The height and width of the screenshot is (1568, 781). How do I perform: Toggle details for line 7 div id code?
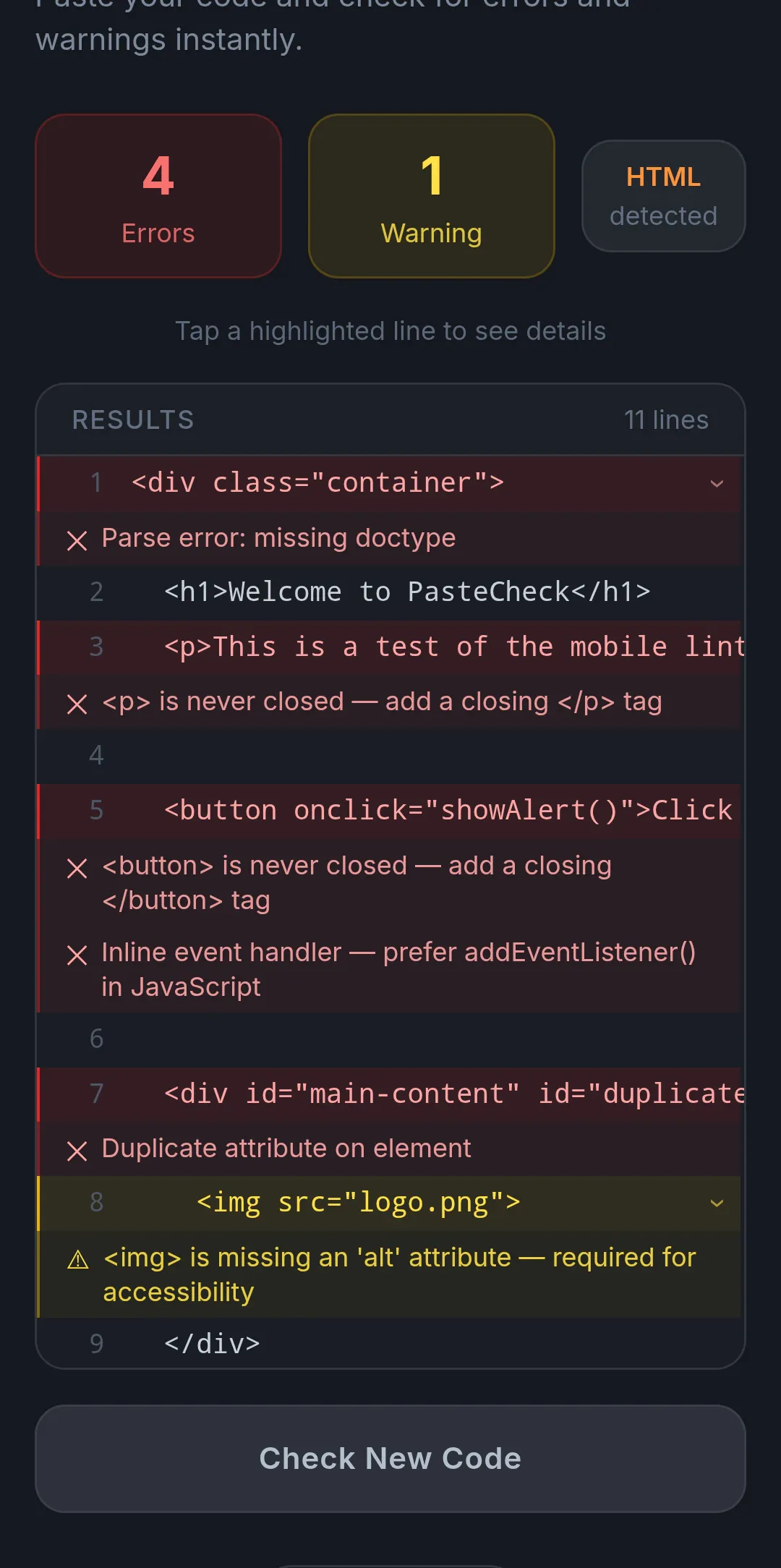click(389, 1094)
